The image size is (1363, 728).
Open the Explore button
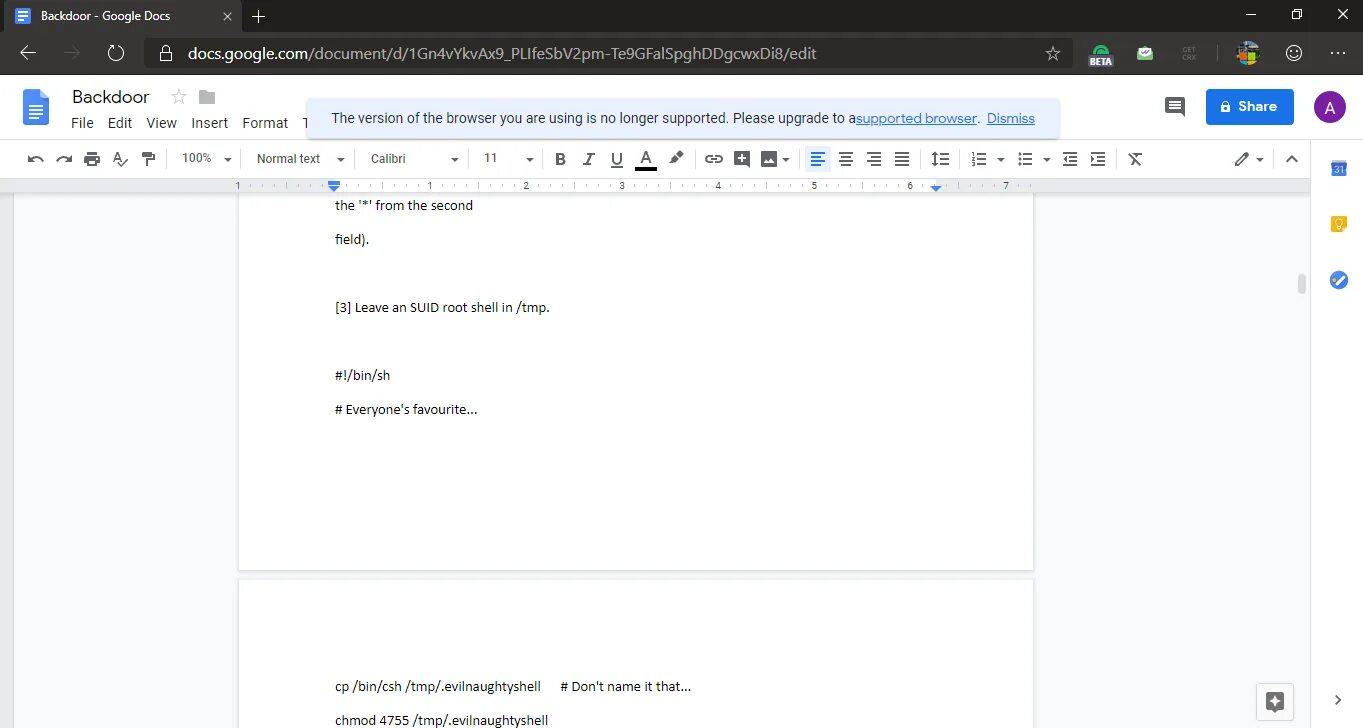pos(1275,701)
